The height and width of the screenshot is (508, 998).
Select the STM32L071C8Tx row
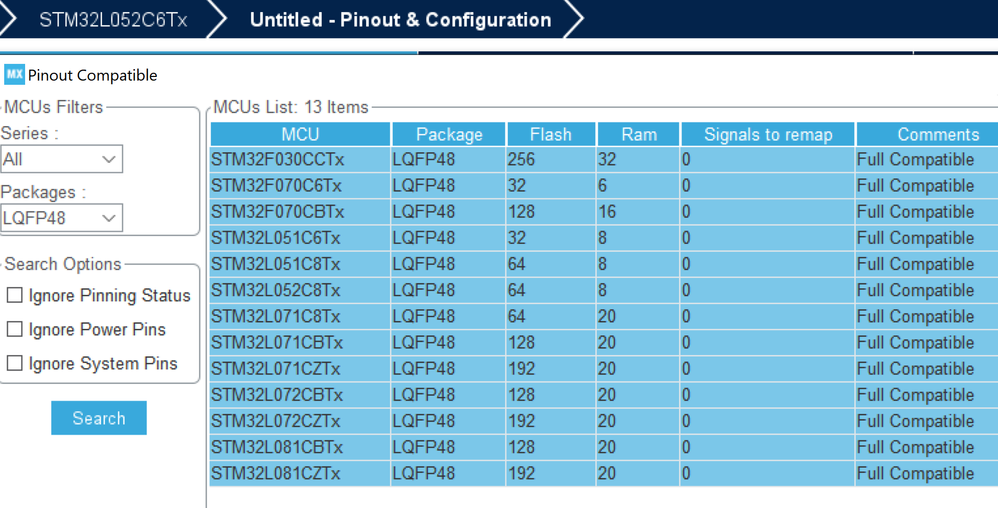pos(604,316)
